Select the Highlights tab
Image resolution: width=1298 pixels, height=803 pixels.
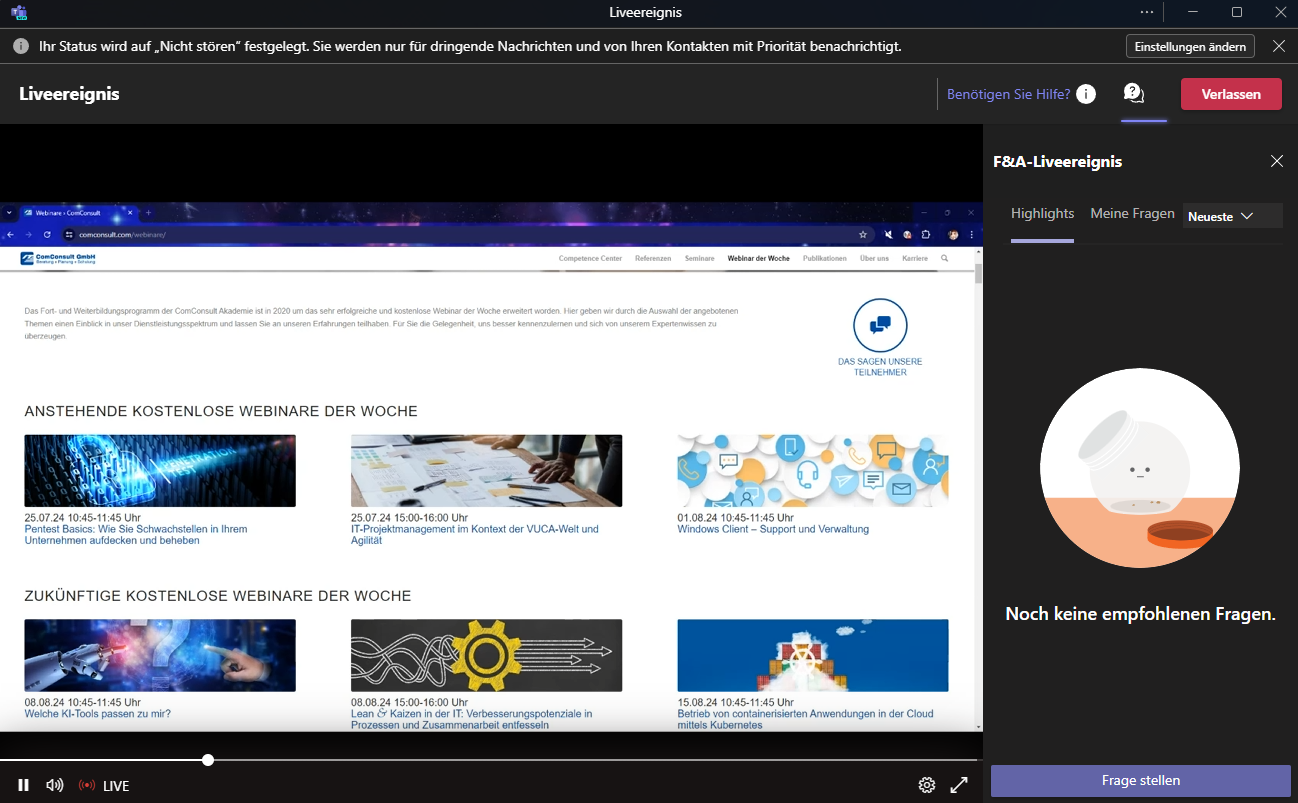point(1042,214)
